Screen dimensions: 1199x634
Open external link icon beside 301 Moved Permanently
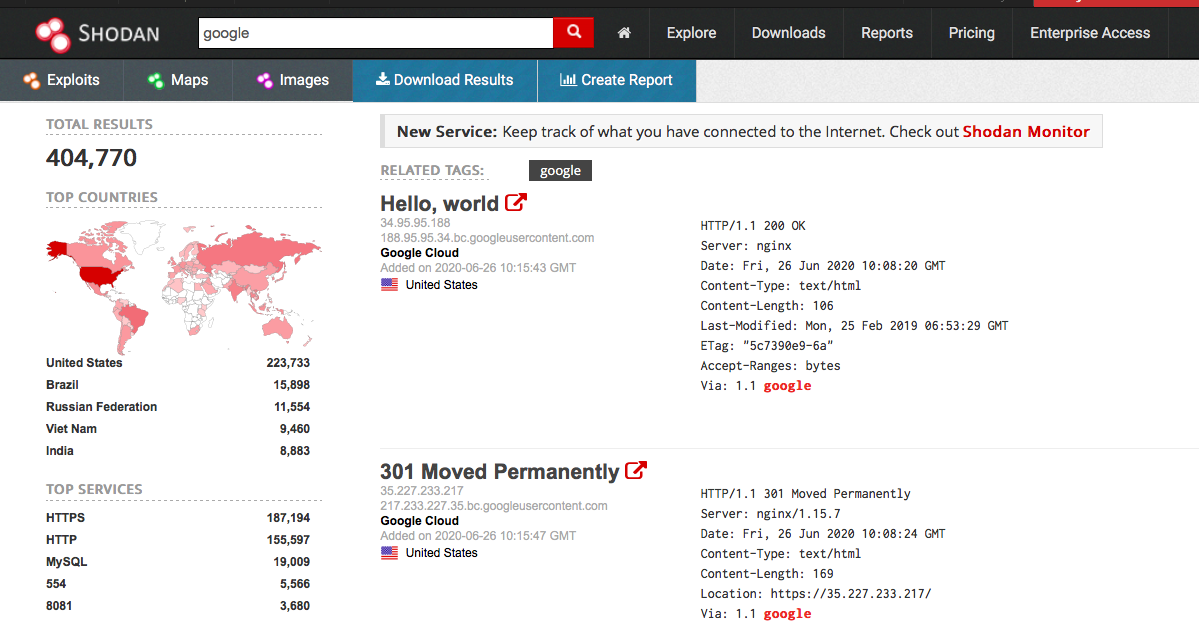click(x=636, y=470)
